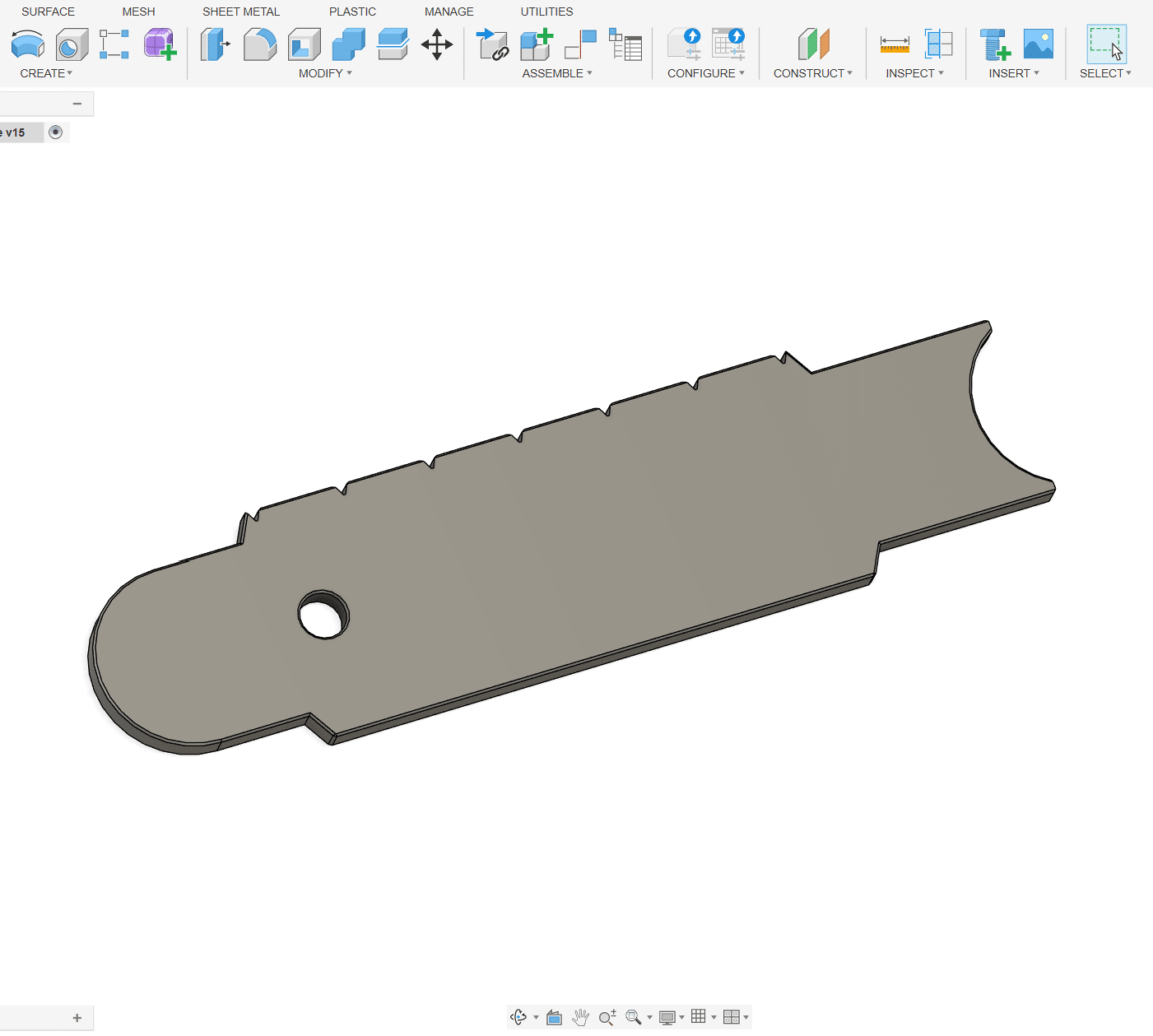Choose the Fillet tool in Modify

[260, 44]
